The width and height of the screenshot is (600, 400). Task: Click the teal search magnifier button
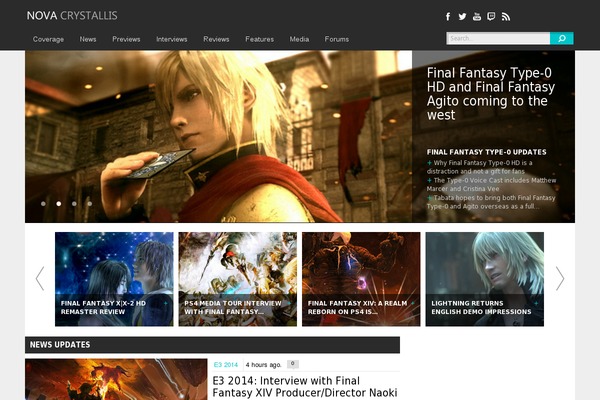(562, 38)
